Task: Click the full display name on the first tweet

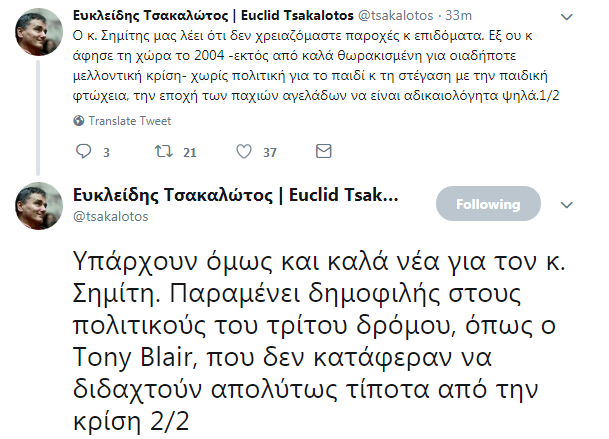Action: [x=215, y=17]
